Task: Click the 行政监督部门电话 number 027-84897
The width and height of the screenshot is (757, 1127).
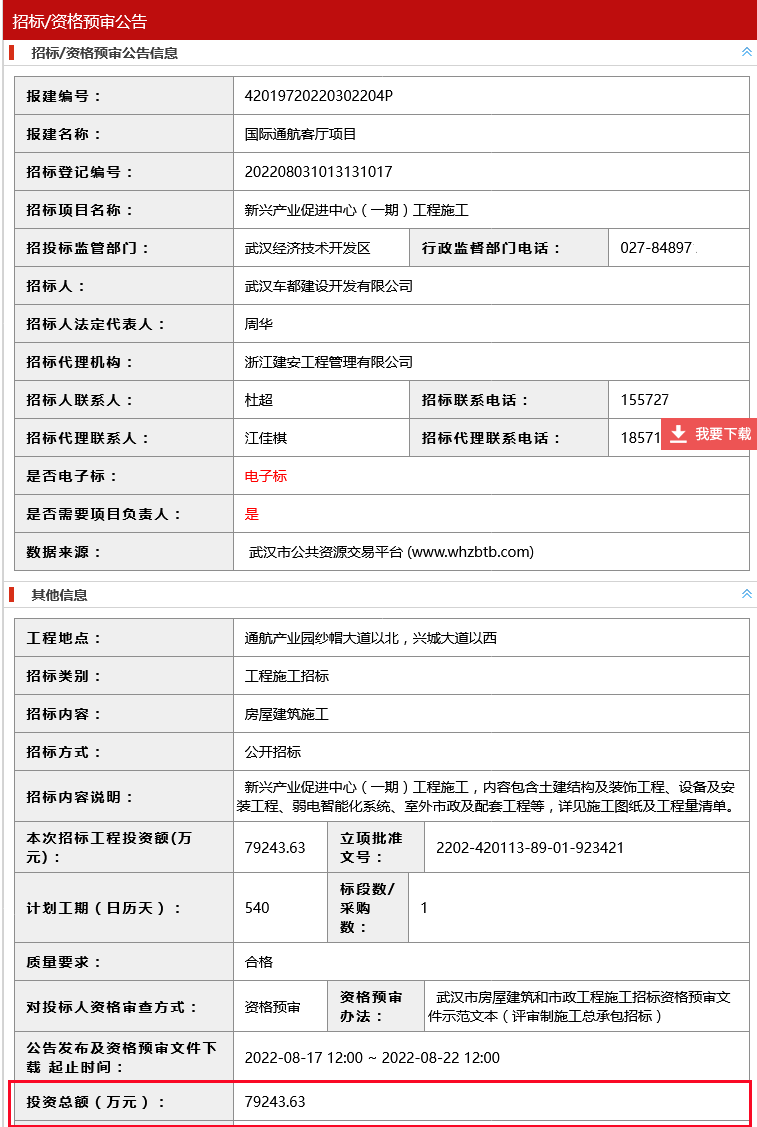Action: point(656,248)
